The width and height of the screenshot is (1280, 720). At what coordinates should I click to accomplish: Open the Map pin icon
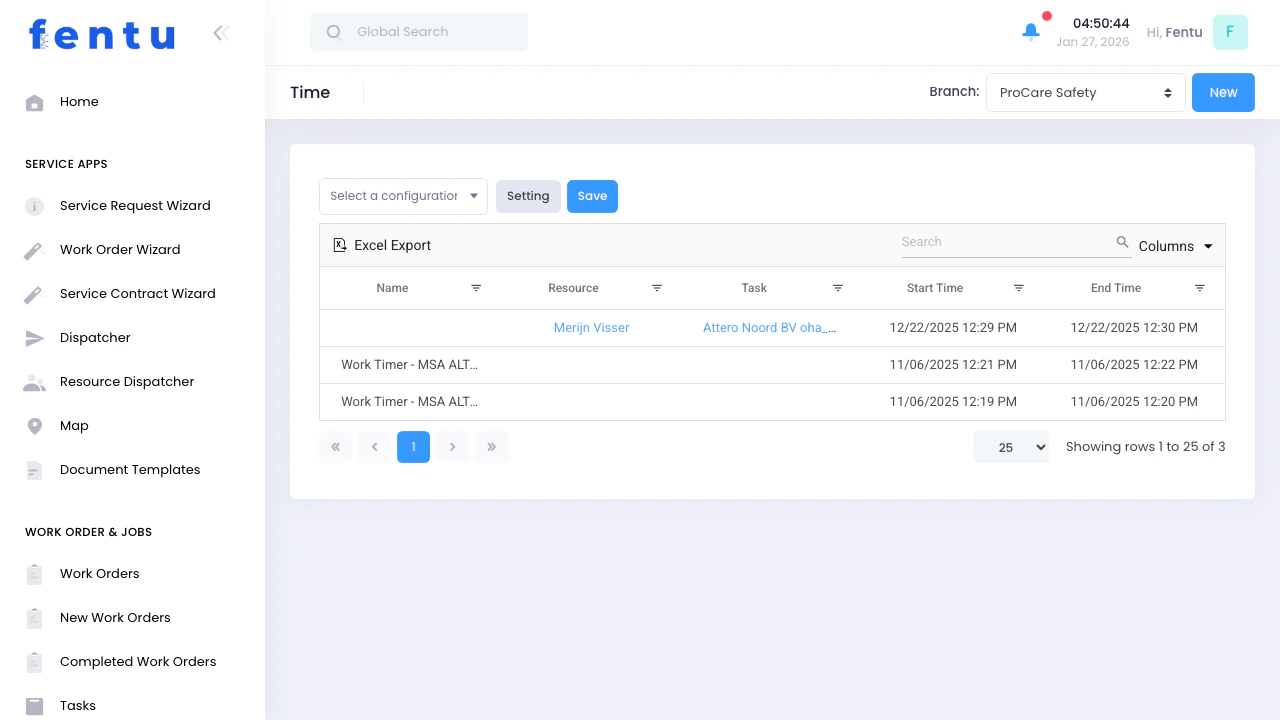coord(34,425)
